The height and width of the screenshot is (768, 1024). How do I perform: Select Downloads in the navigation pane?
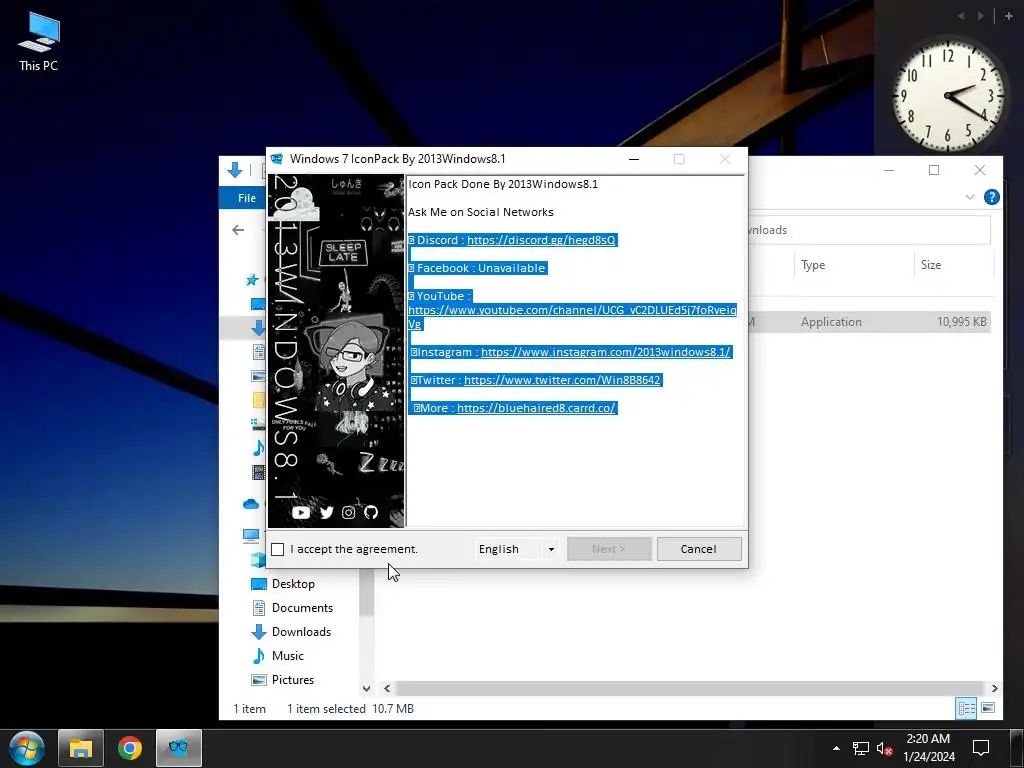click(x=301, y=632)
